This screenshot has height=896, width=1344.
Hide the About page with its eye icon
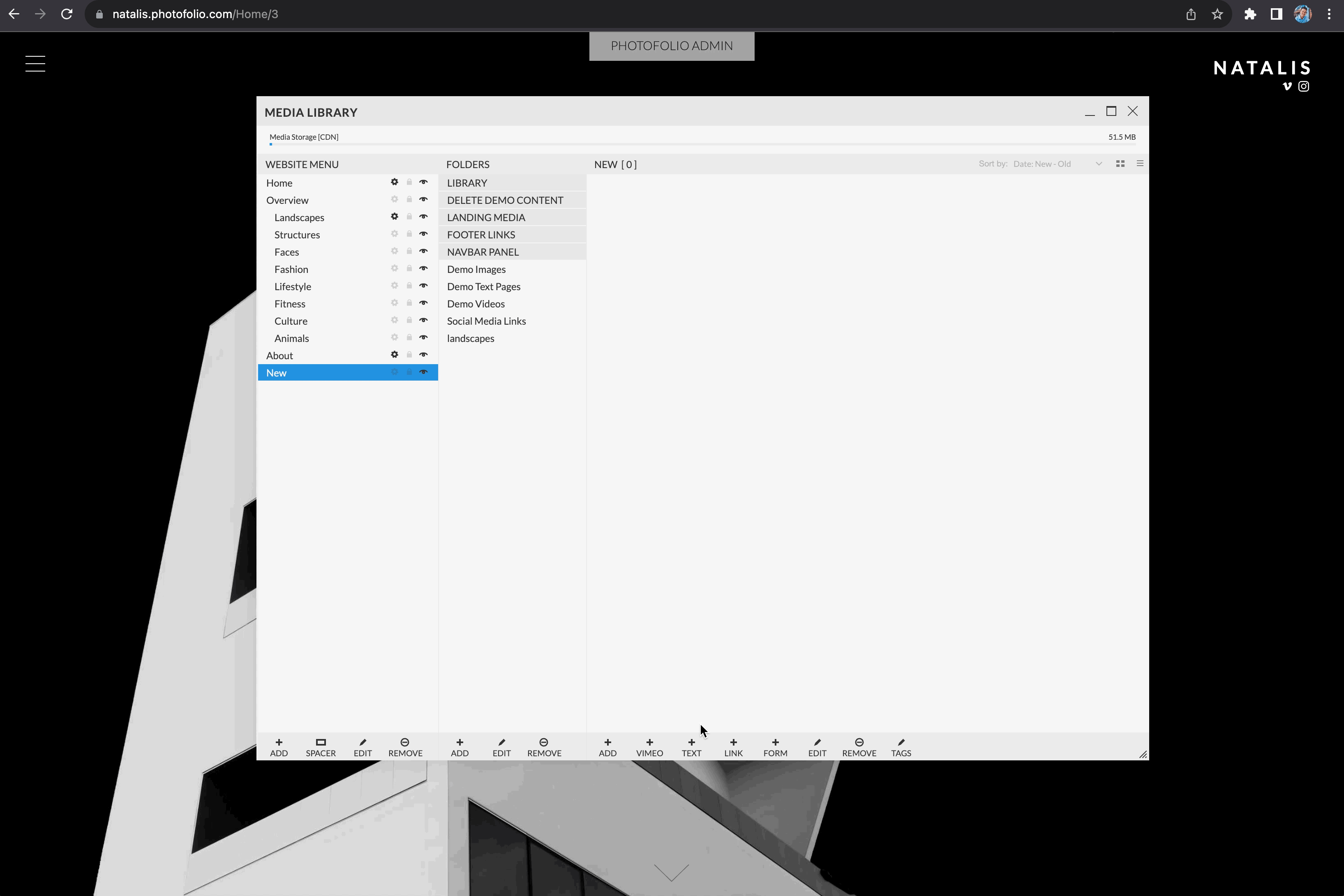(423, 355)
